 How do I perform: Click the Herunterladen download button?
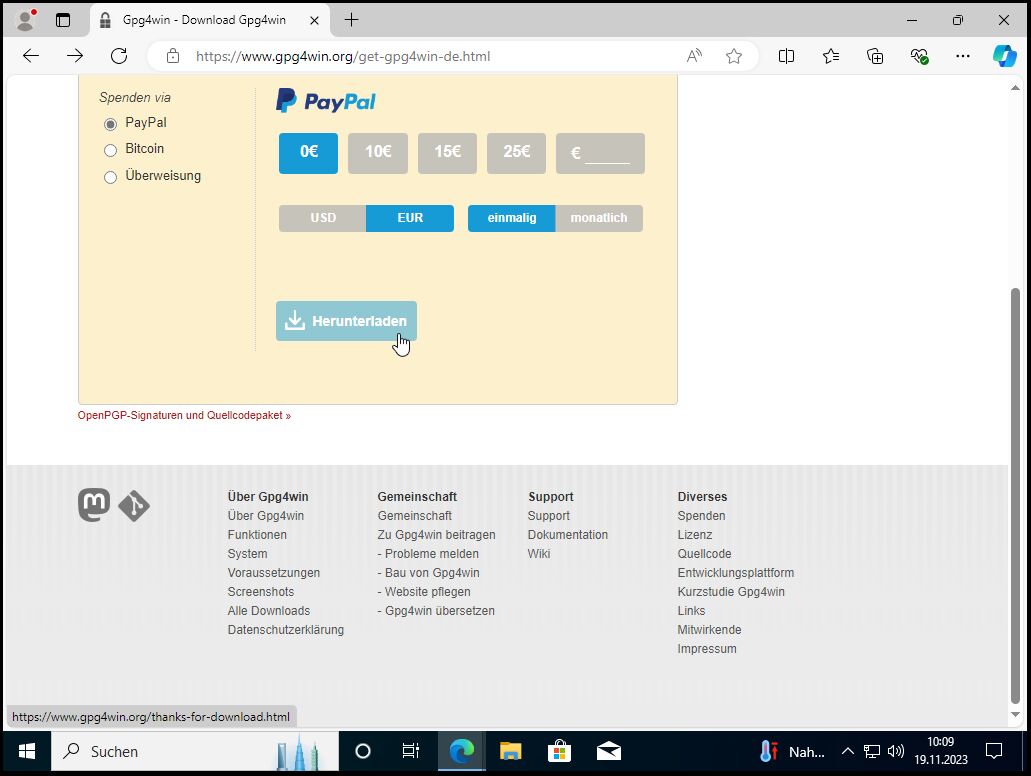tap(346, 321)
